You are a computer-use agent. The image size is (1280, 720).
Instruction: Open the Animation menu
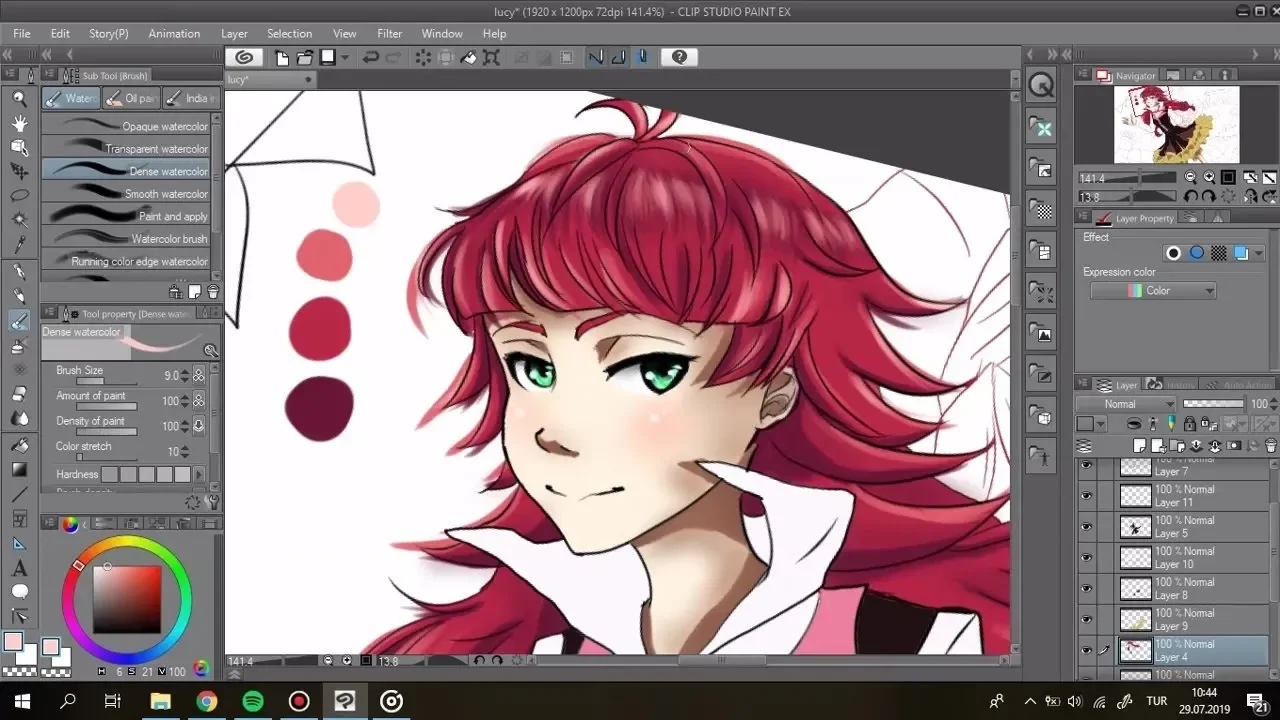pyautogui.click(x=174, y=33)
